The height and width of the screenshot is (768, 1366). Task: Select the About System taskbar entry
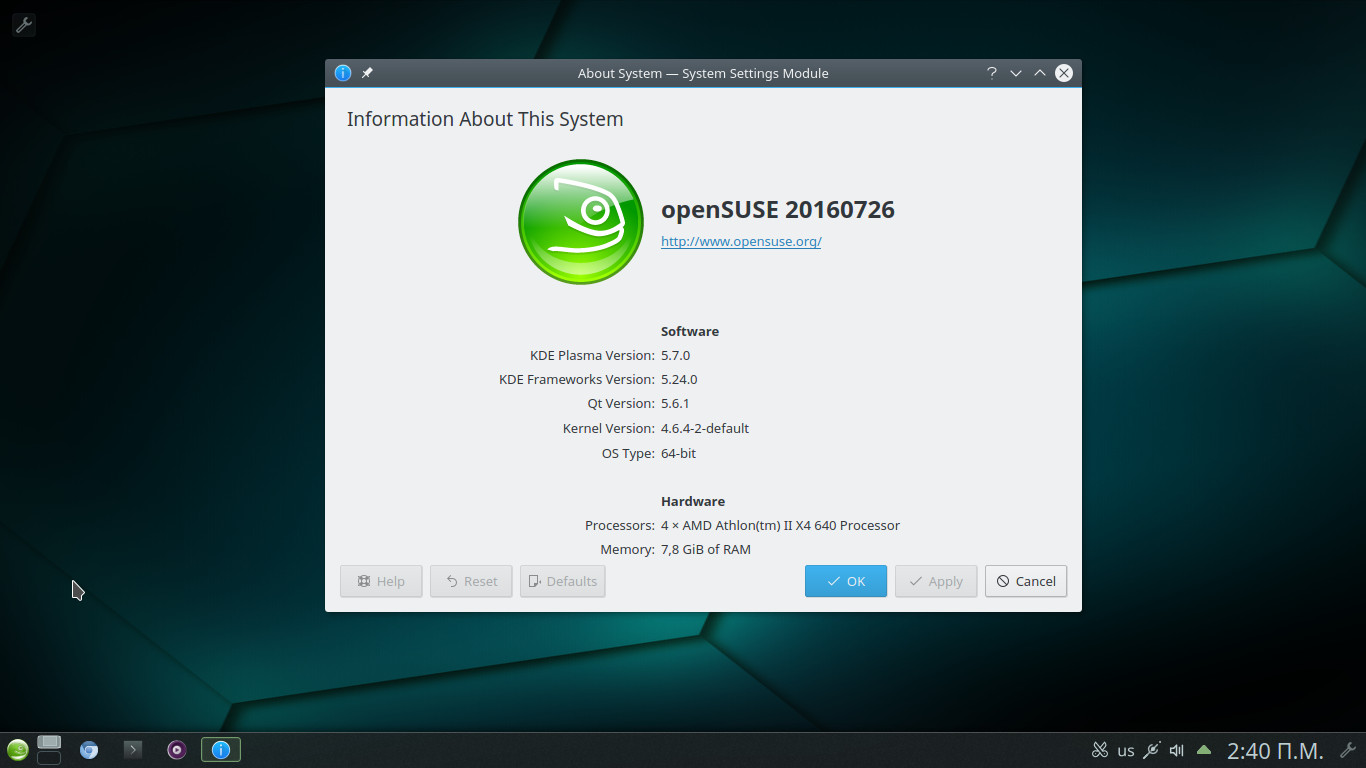221,750
